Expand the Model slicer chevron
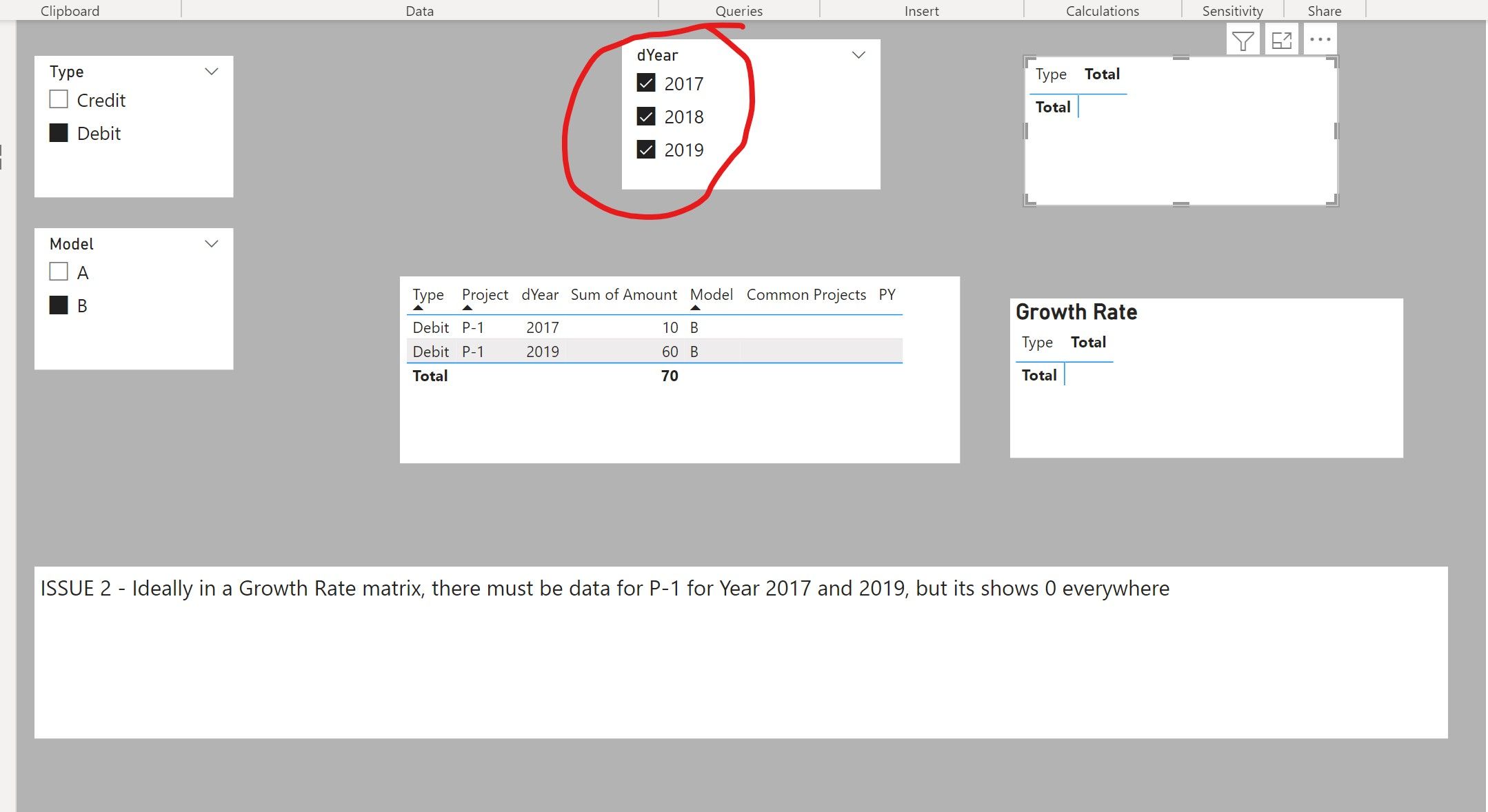Viewport: 1488px width, 812px height. (212, 244)
